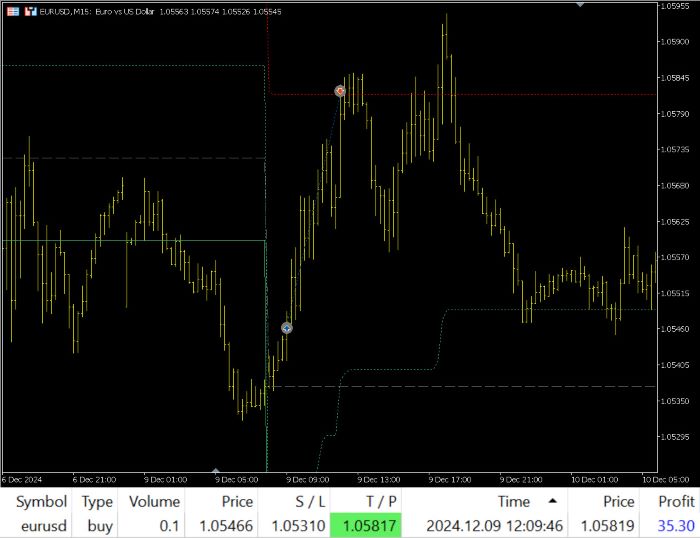The height and width of the screenshot is (538, 700).
Task: Click the 9 Dec 17:00 time axis label
Action: coord(450,480)
